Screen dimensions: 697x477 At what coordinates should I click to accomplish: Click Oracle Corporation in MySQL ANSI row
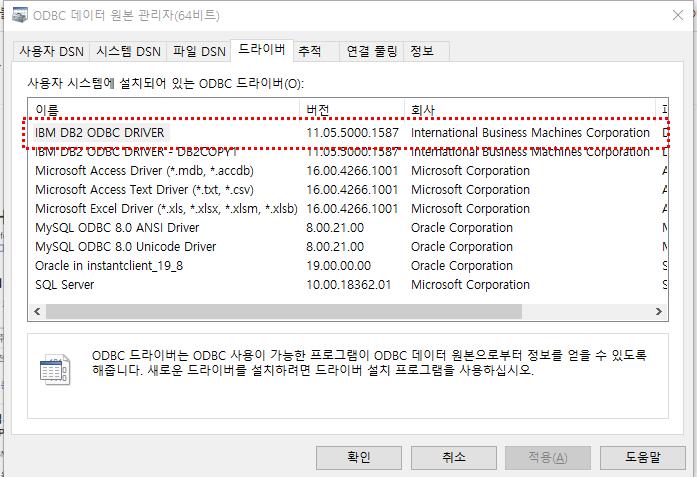pyautogui.click(x=461, y=228)
